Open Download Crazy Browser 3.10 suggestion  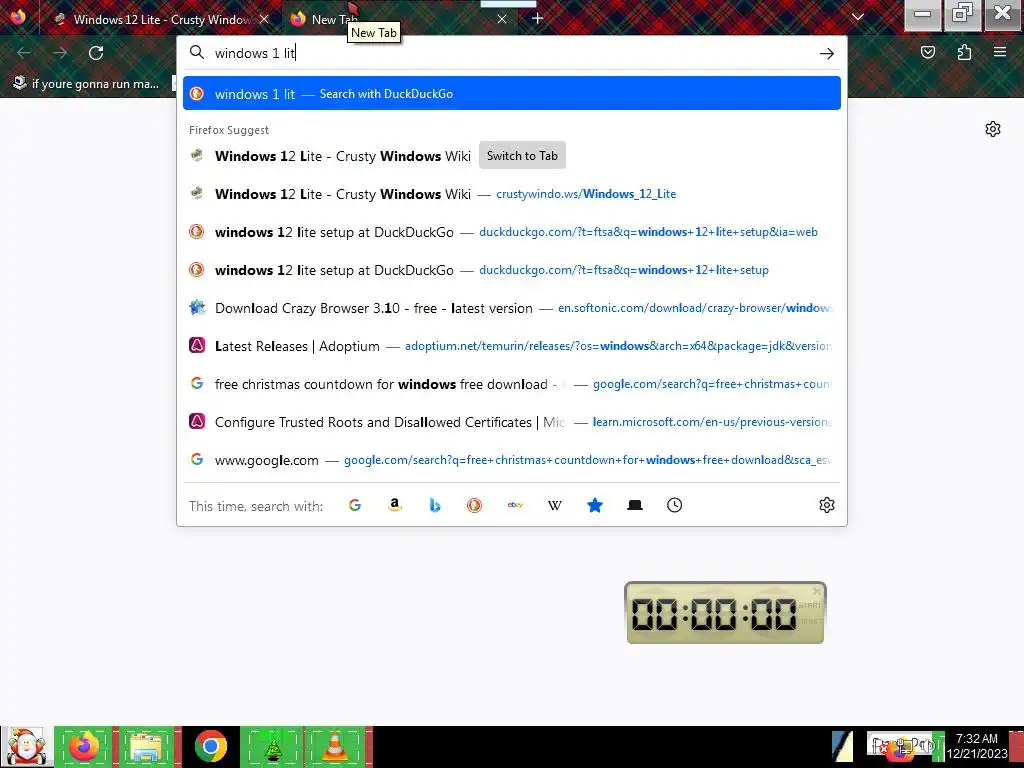[x=512, y=308]
